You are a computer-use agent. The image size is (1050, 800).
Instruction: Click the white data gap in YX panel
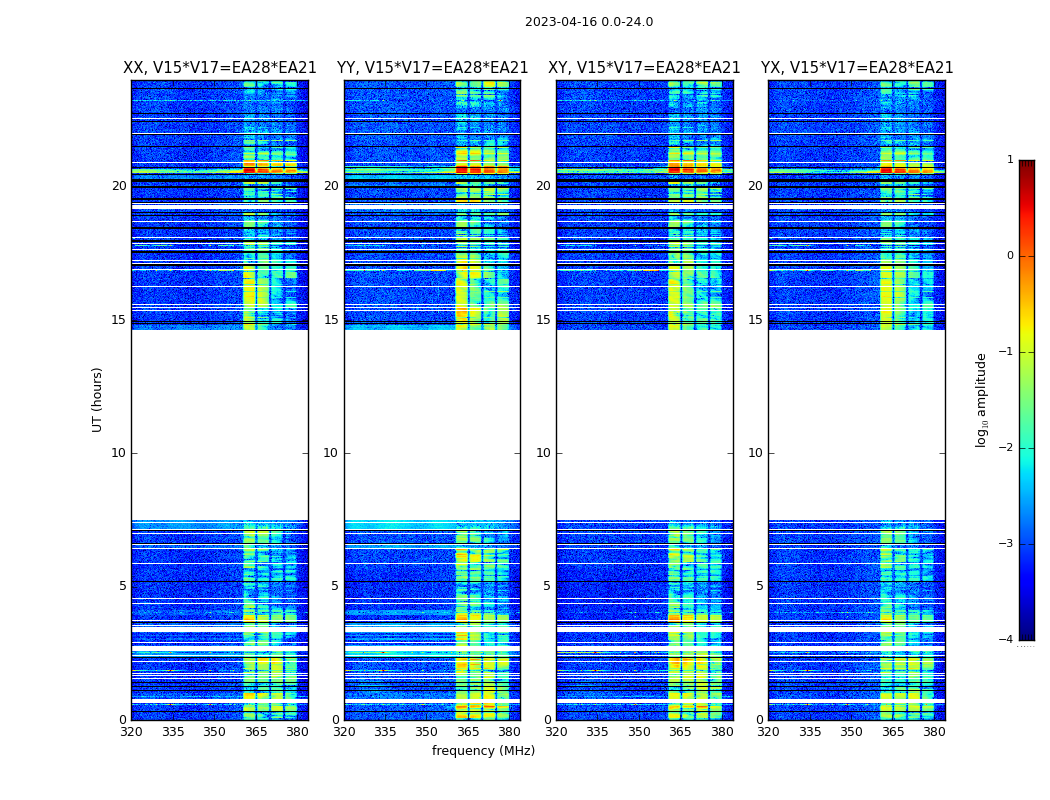pos(856,425)
